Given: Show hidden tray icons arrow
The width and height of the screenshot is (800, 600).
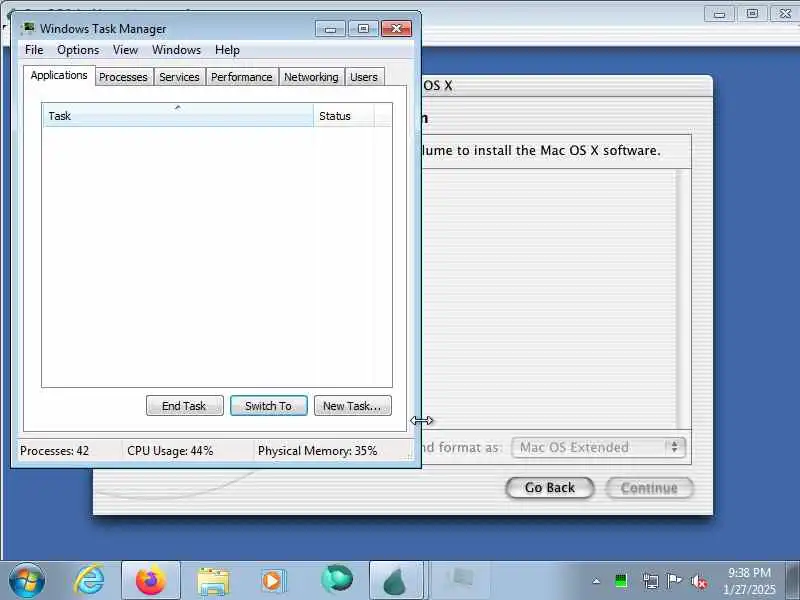Looking at the screenshot, I should click(x=596, y=581).
